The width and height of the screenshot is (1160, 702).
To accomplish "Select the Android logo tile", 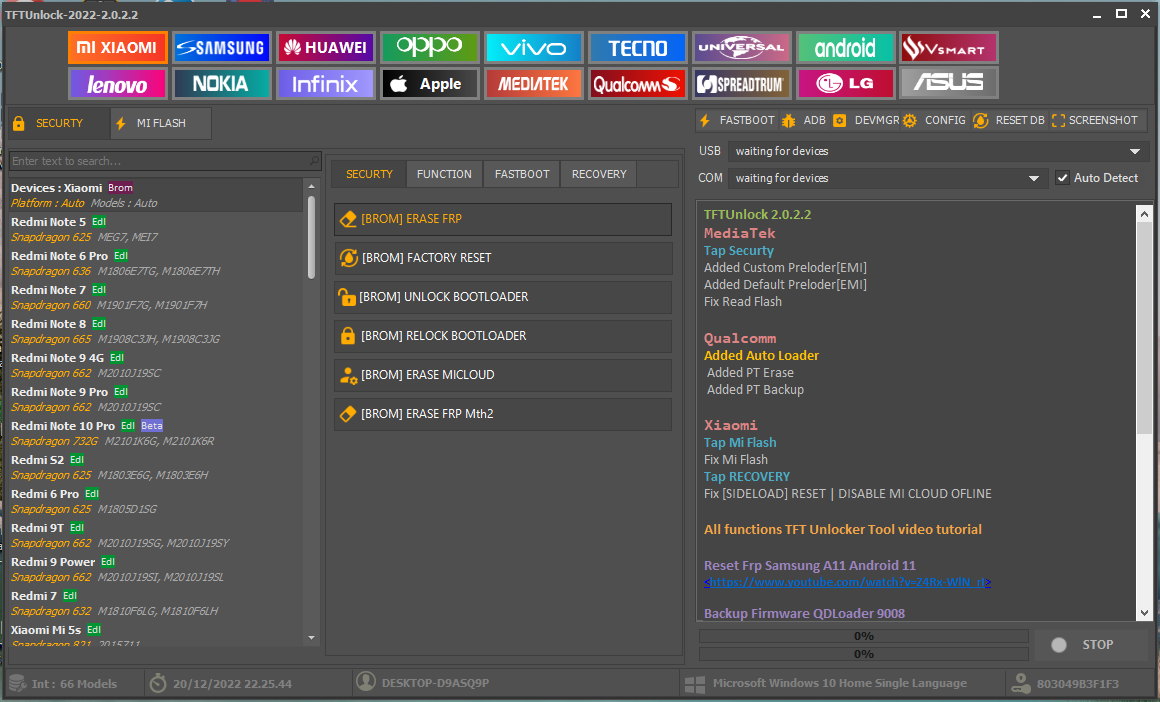I will tap(846, 48).
